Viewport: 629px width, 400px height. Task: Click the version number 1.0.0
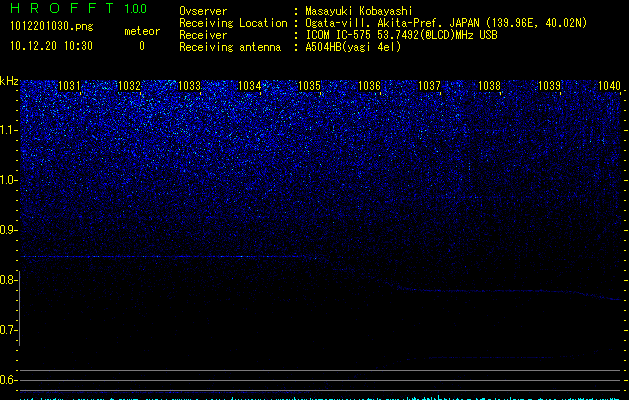pos(135,9)
